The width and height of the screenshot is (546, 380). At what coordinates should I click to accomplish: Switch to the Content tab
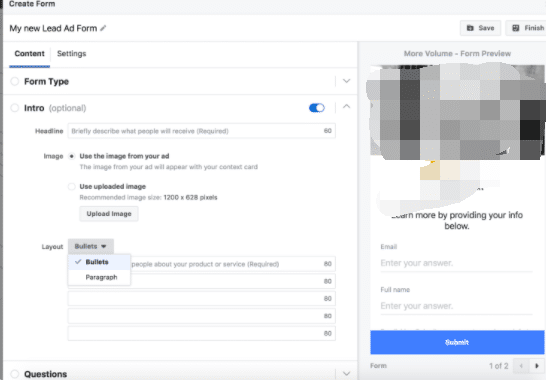[30, 54]
